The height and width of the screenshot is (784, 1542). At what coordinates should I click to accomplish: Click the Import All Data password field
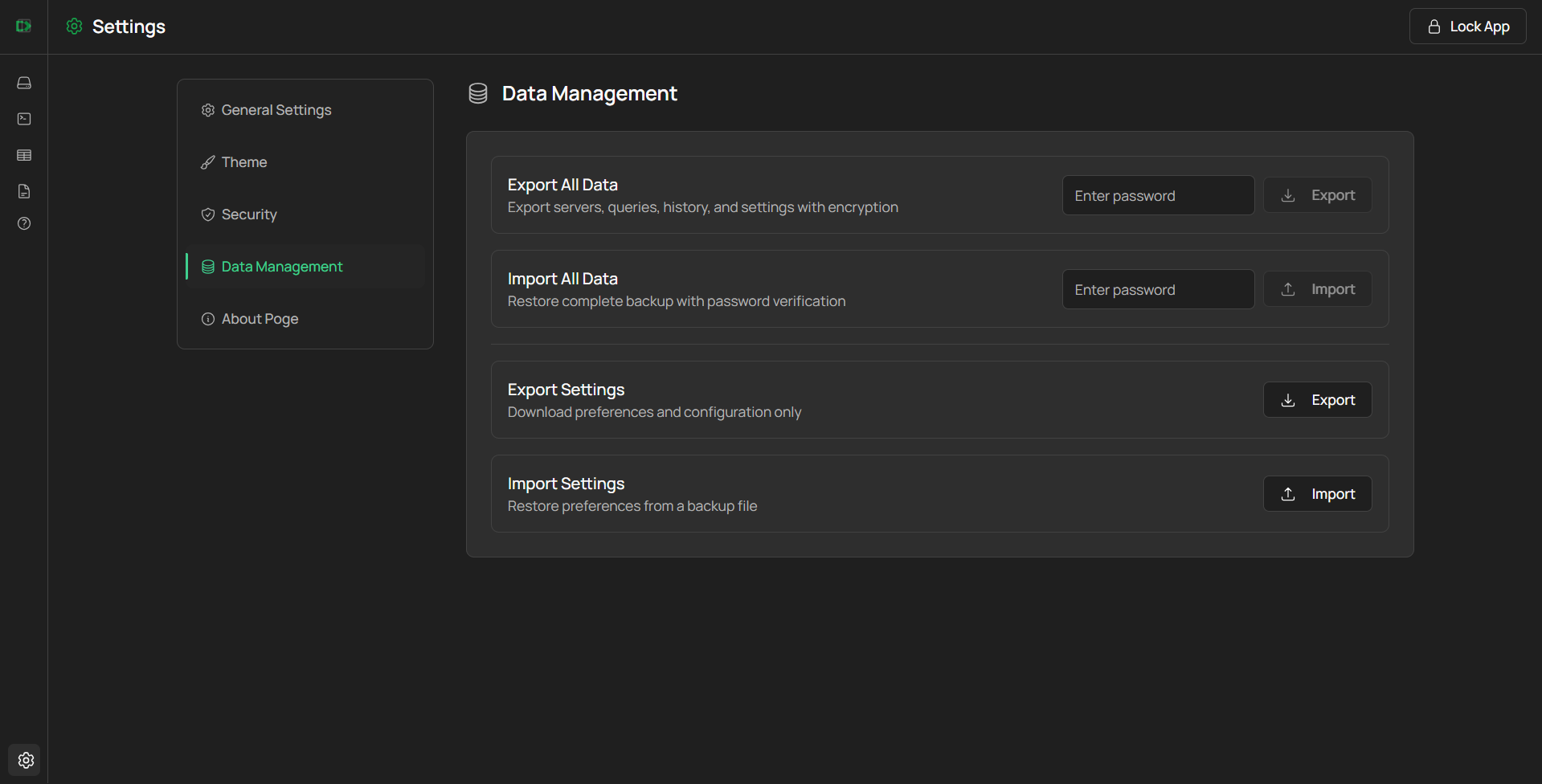point(1158,288)
